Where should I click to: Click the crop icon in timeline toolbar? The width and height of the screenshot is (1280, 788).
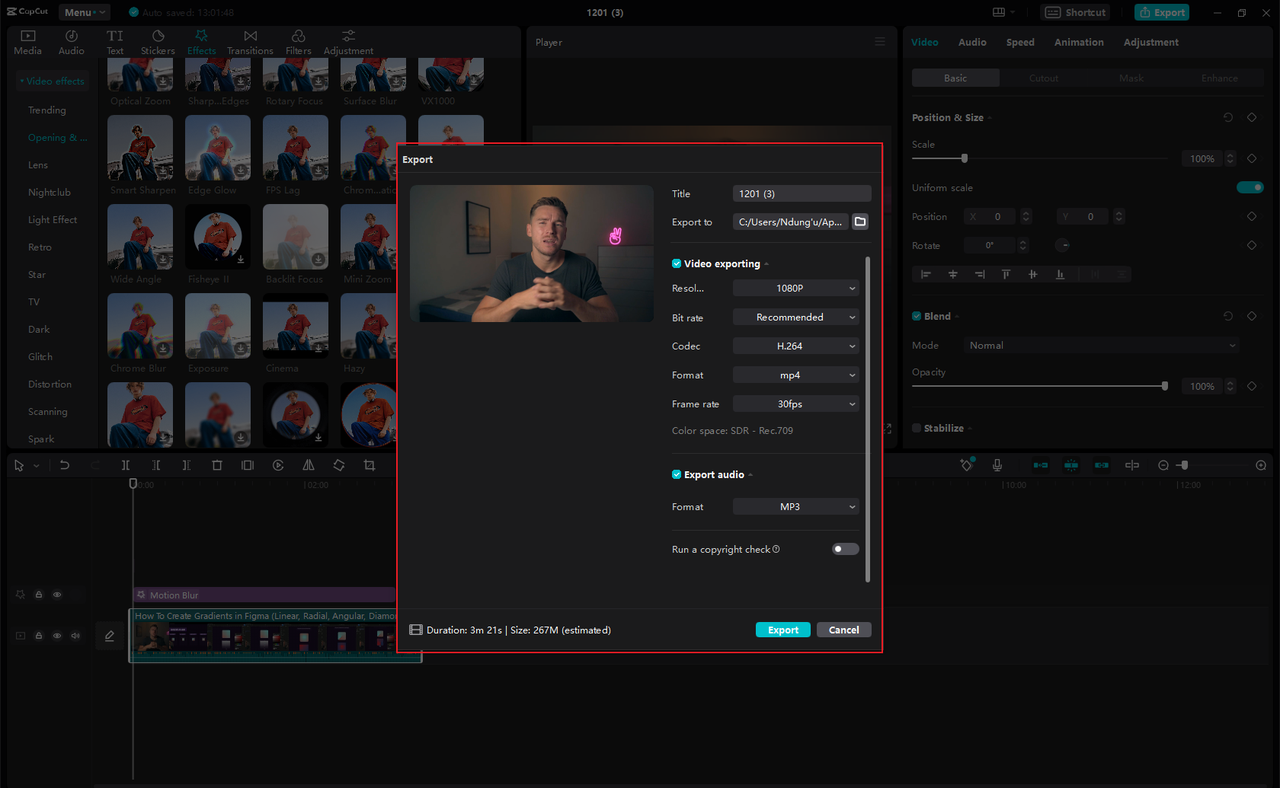point(369,465)
